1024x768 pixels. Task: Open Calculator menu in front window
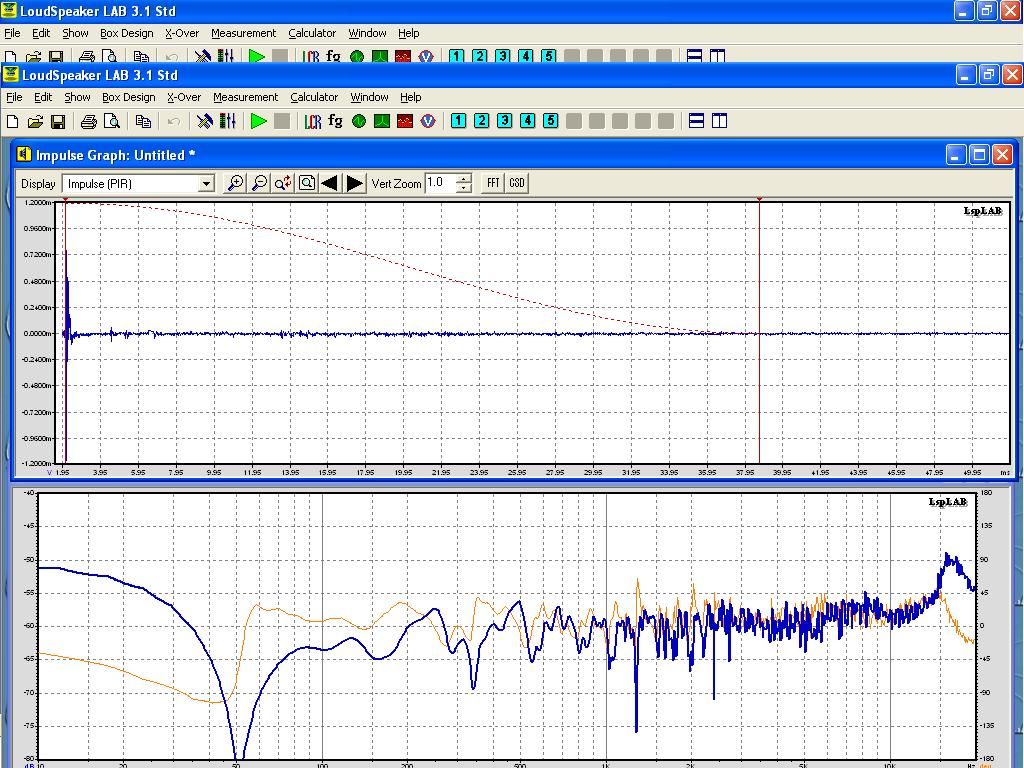[x=314, y=97]
